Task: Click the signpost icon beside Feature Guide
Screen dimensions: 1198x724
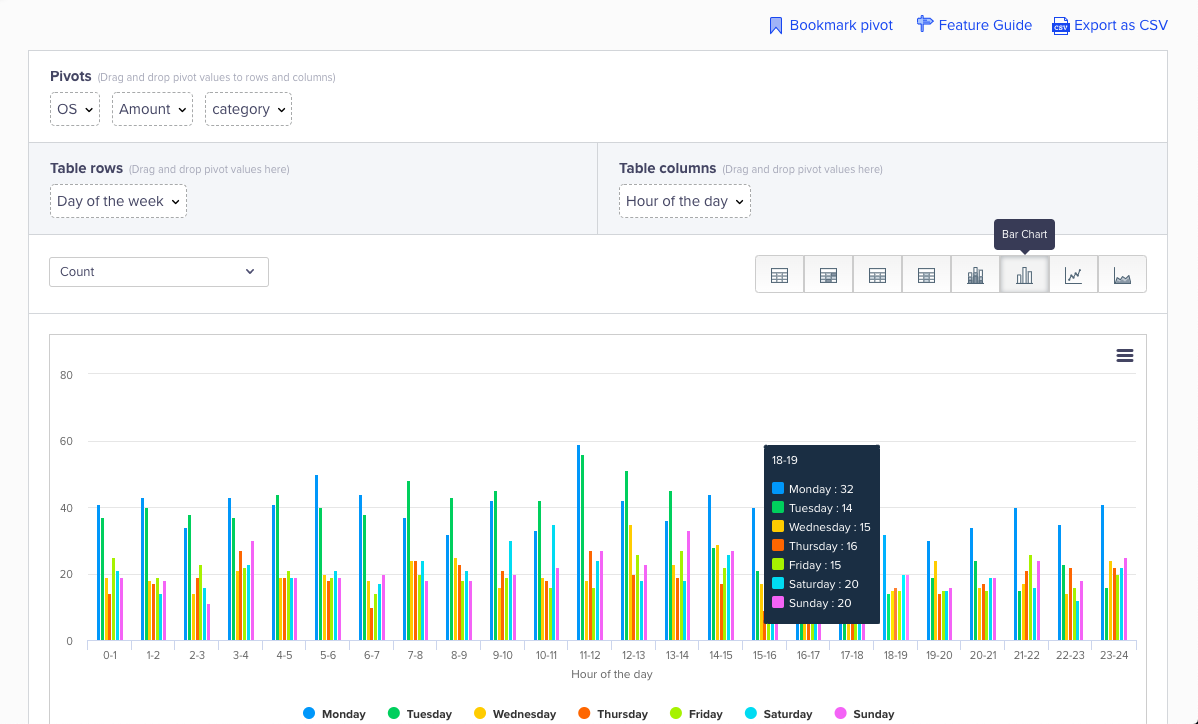Action: coord(924,24)
